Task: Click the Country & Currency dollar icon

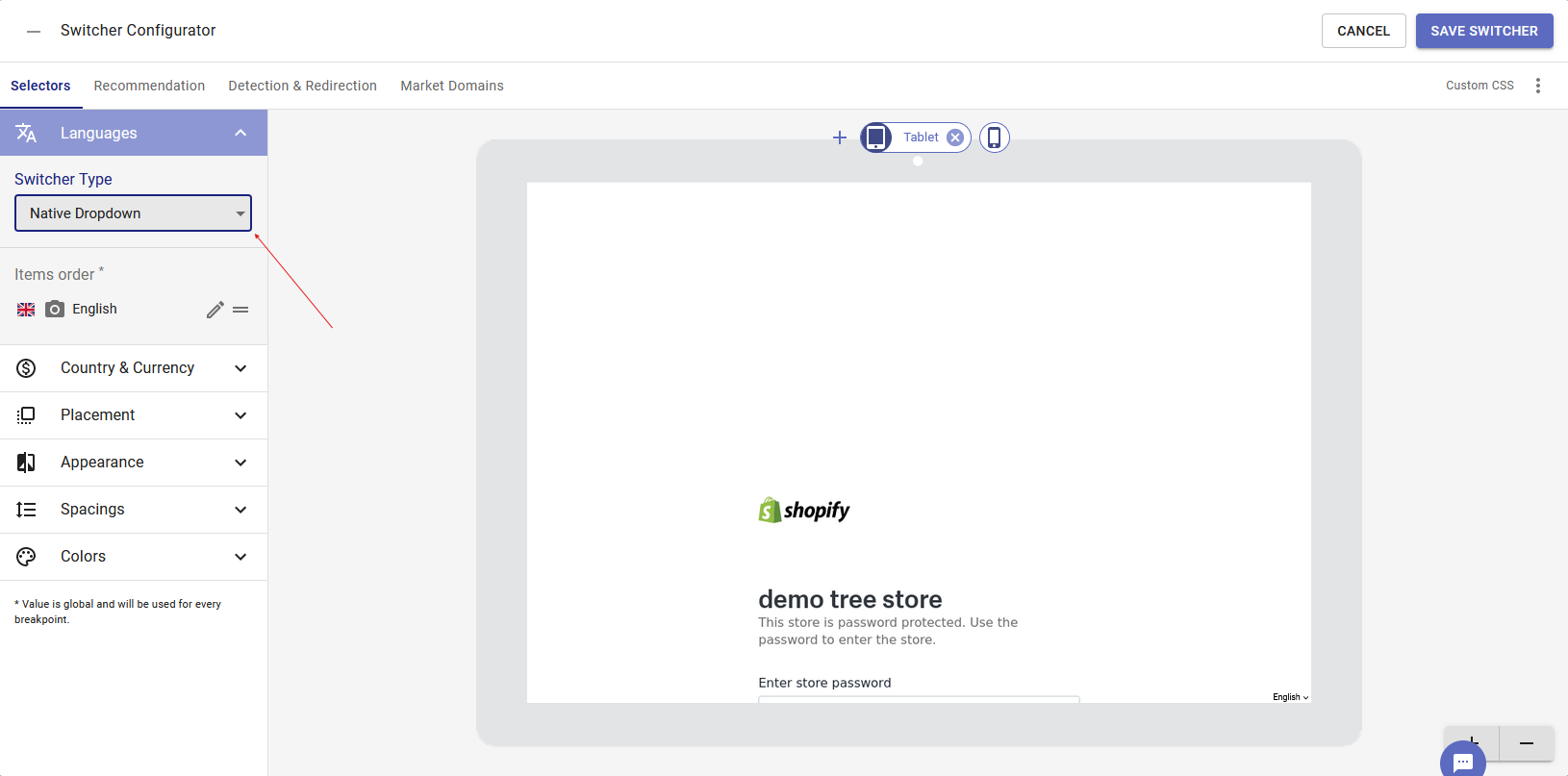Action: [26, 368]
